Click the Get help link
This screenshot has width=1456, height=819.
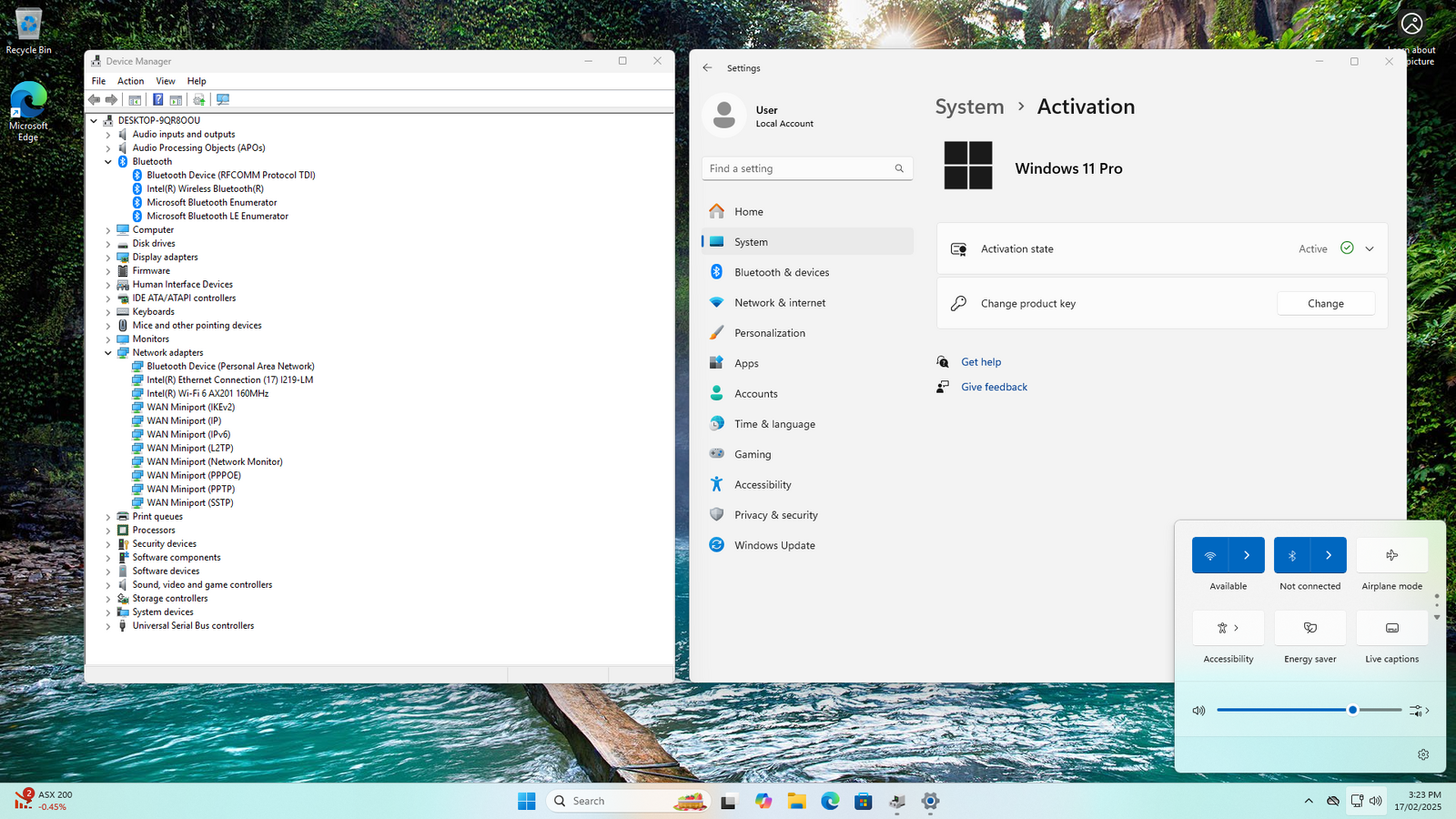point(981,362)
